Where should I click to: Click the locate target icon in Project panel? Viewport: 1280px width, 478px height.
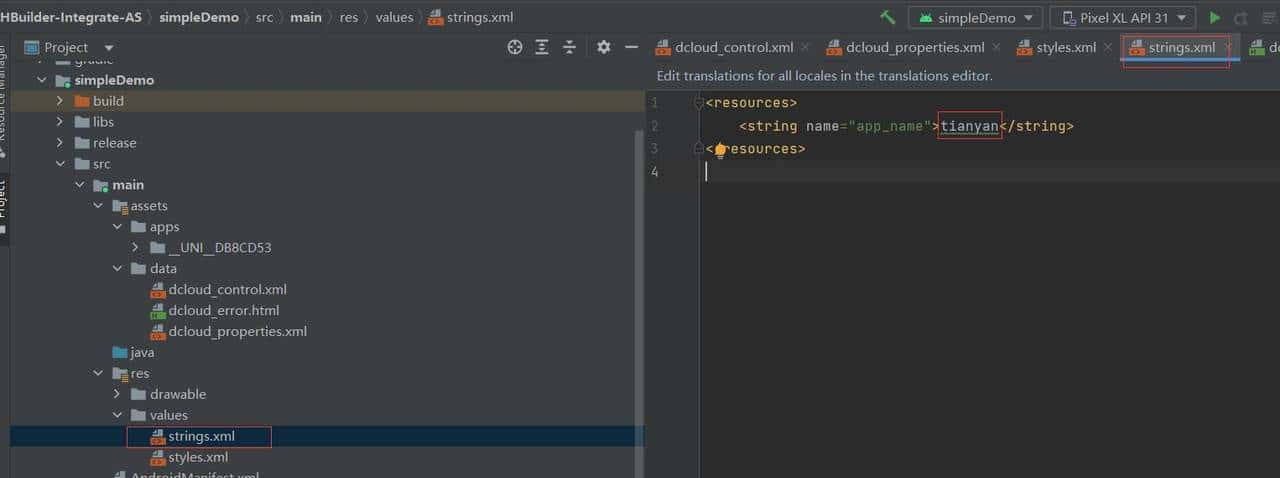[515, 47]
